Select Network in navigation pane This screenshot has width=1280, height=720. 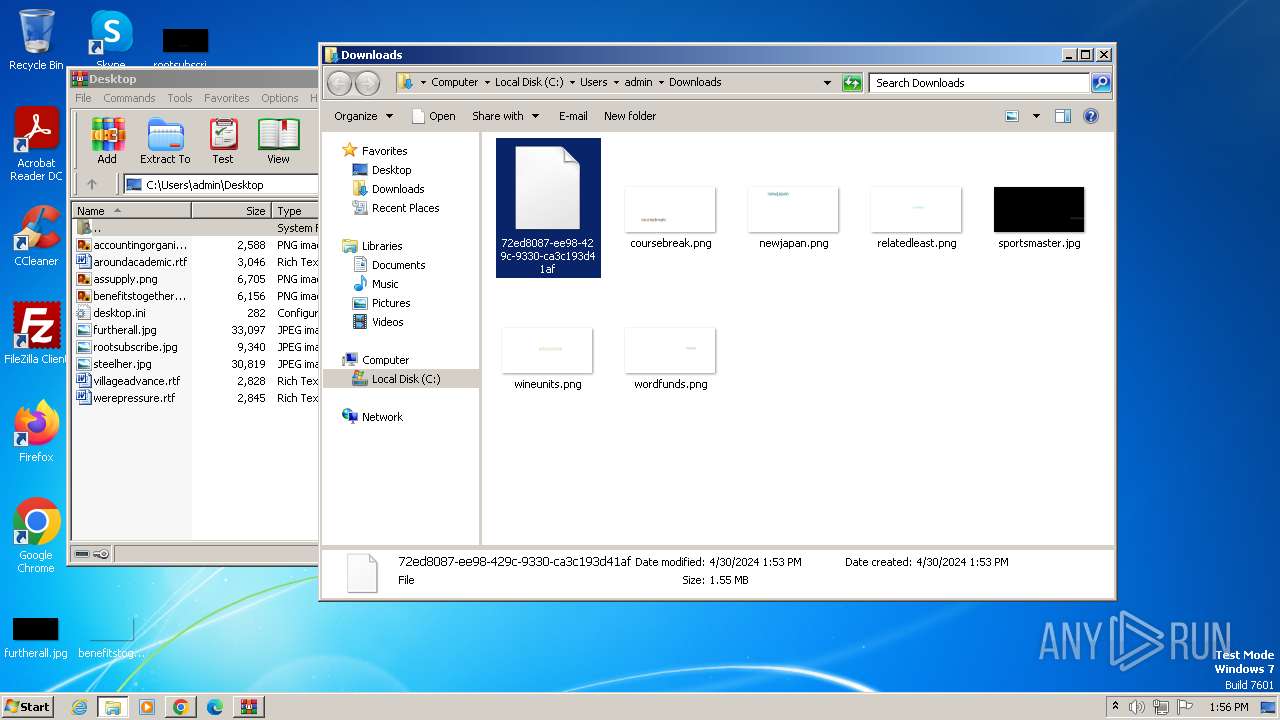(372, 417)
